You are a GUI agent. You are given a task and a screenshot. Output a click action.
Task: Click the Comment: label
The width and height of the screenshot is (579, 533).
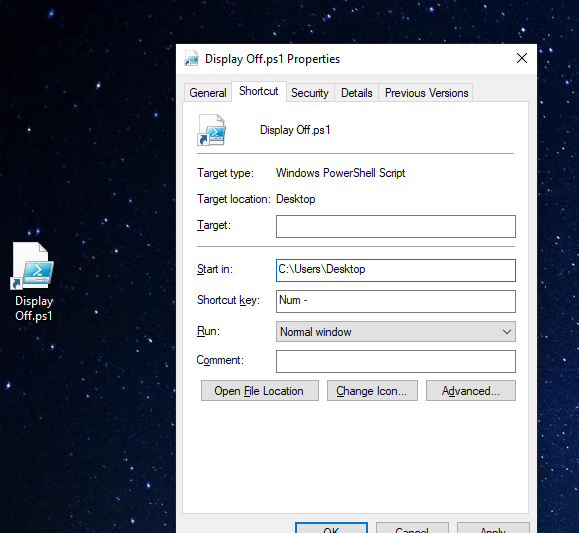[220, 360]
